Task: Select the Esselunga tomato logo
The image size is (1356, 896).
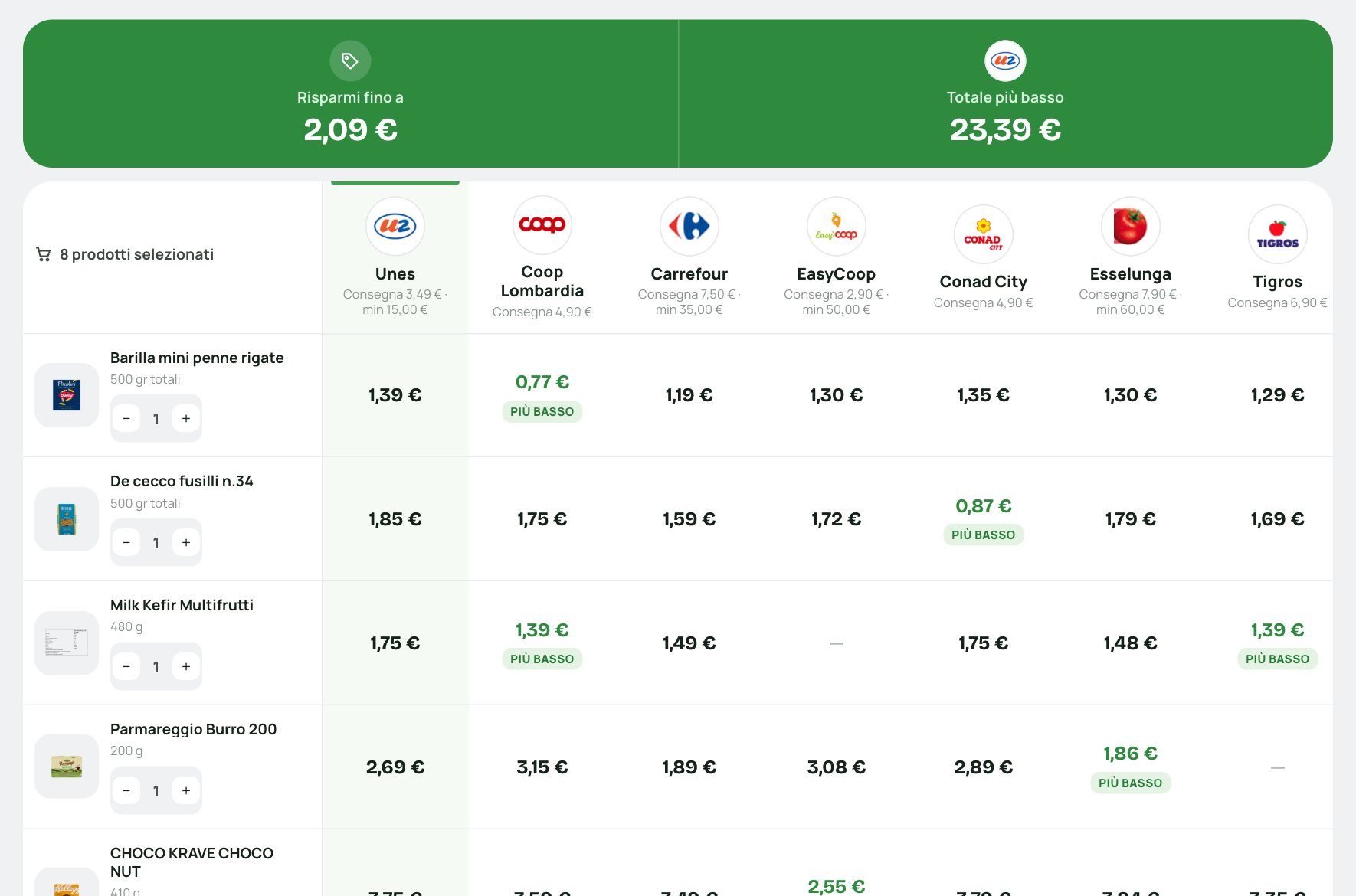Action: 1131,226
